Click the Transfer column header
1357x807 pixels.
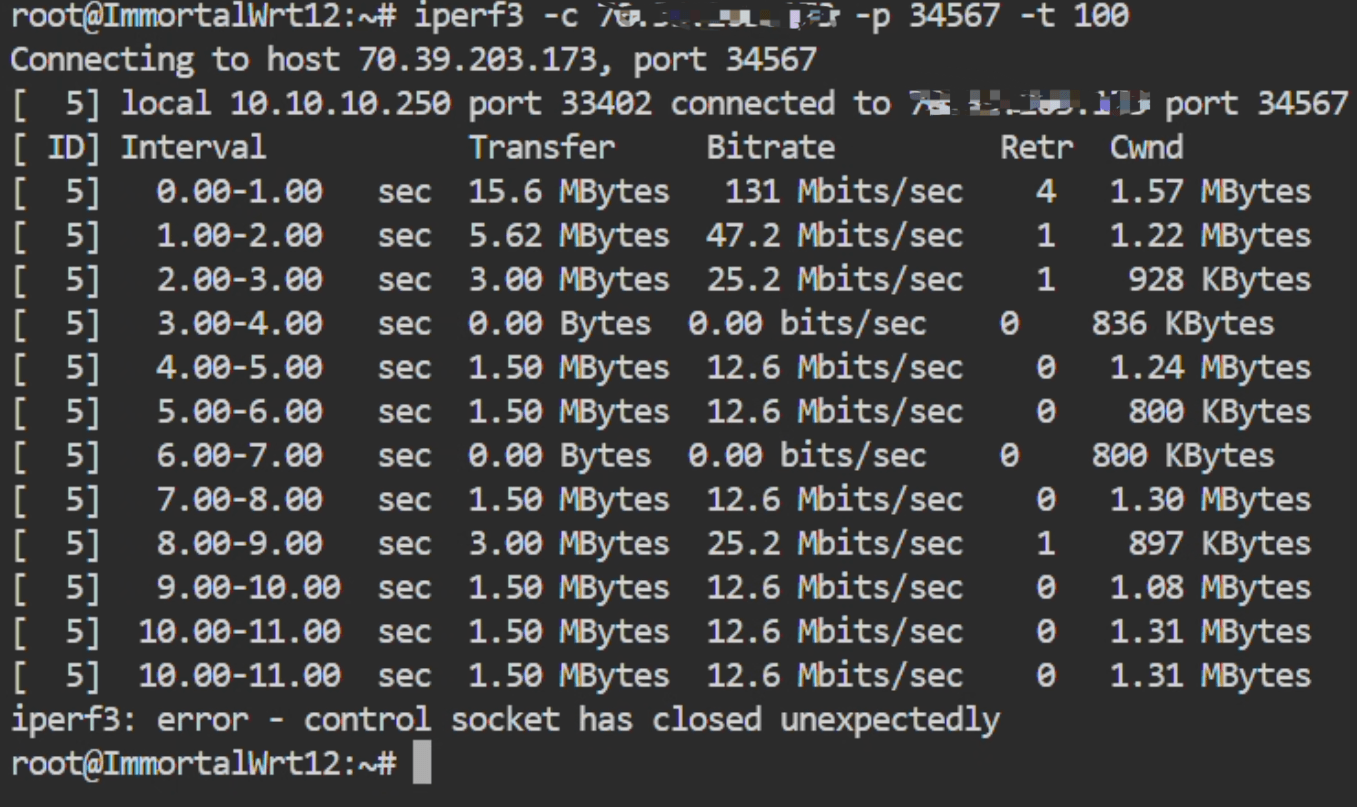click(542, 148)
